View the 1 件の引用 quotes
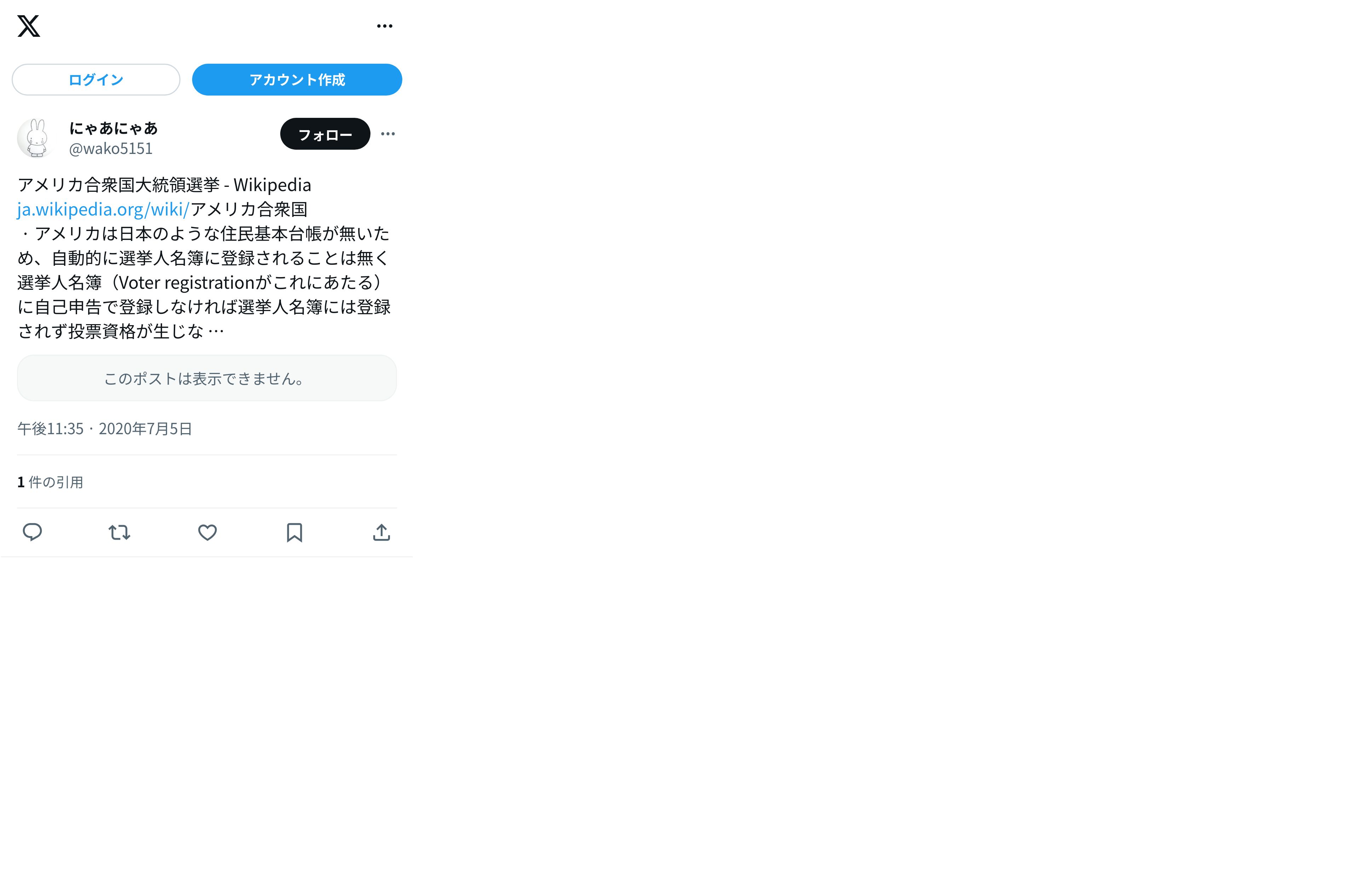Image resolution: width=1363 pixels, height=896 pixels. (x=50, y=482)
